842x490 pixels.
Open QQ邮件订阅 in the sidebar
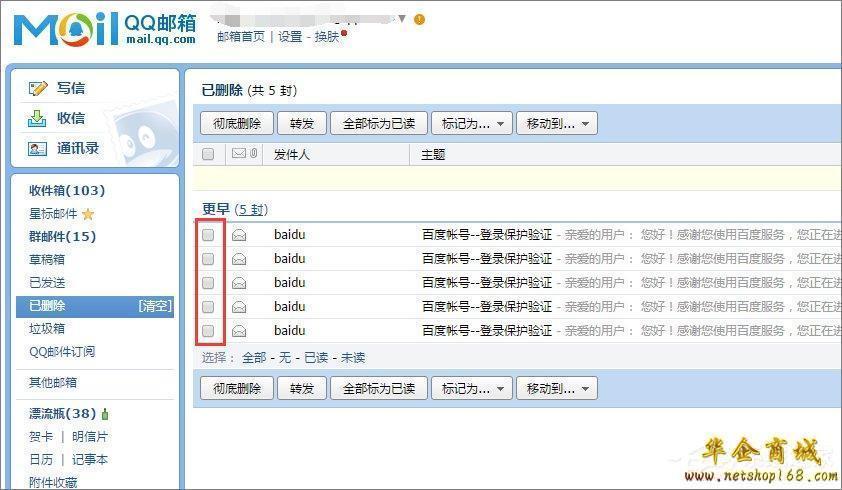pos(62,352)
